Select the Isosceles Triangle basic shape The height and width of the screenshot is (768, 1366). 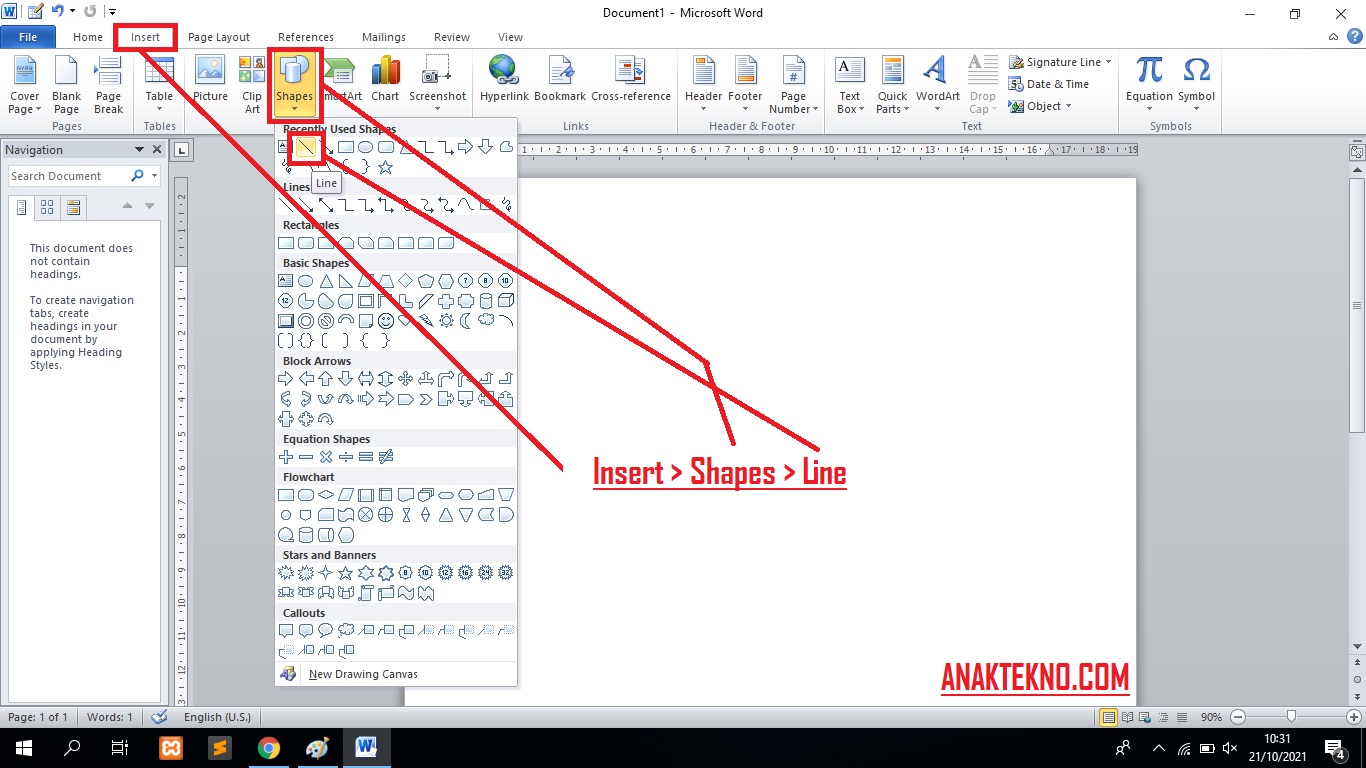tap(326, 281)
